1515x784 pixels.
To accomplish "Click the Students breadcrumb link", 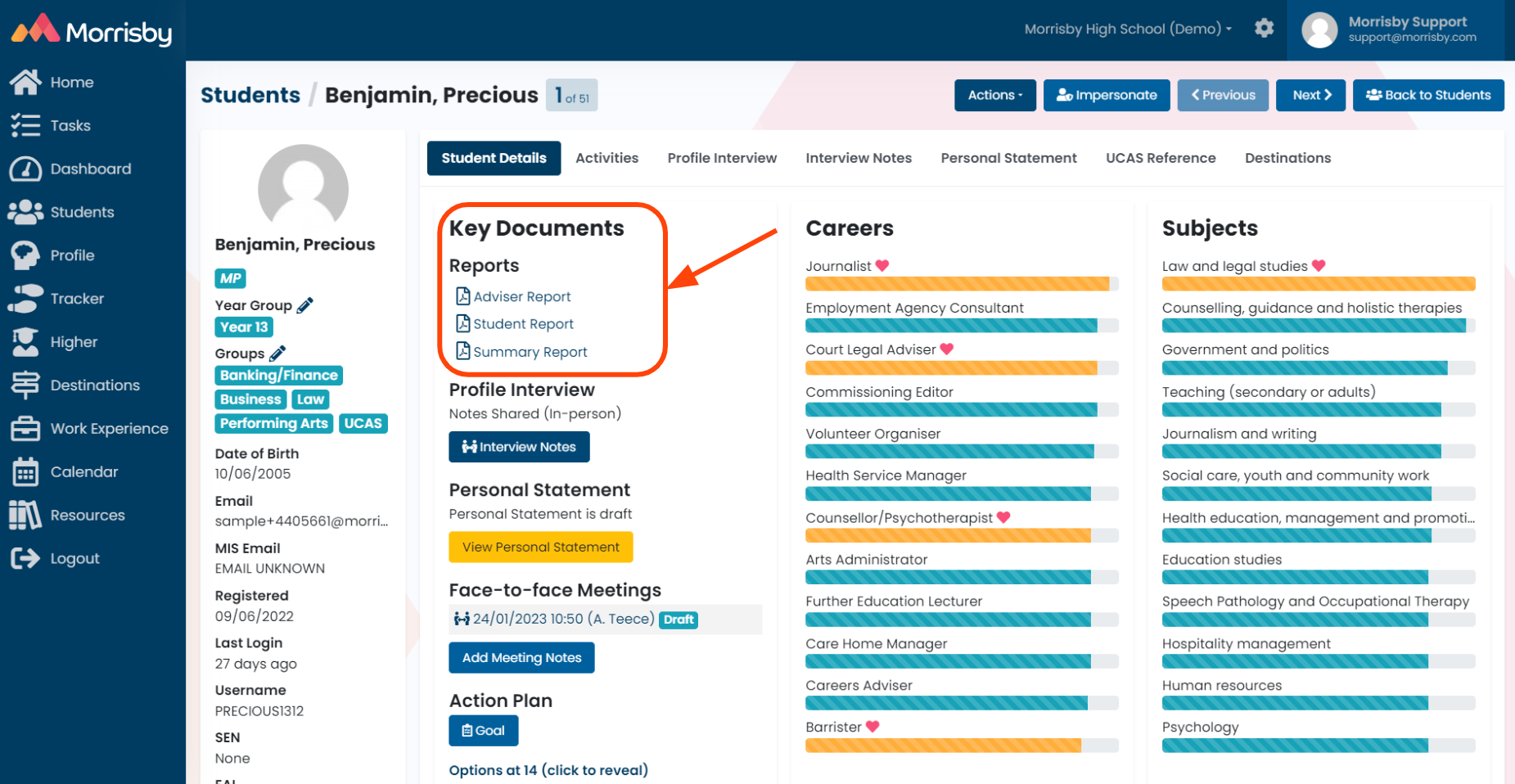I will [250, 95].
